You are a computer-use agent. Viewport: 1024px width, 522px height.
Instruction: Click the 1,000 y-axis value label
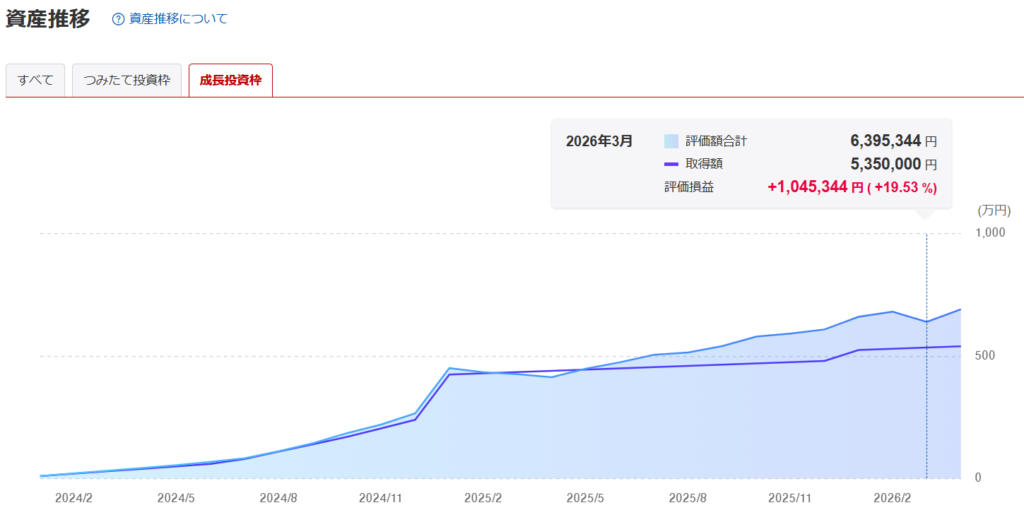click(x=988, y=233)
